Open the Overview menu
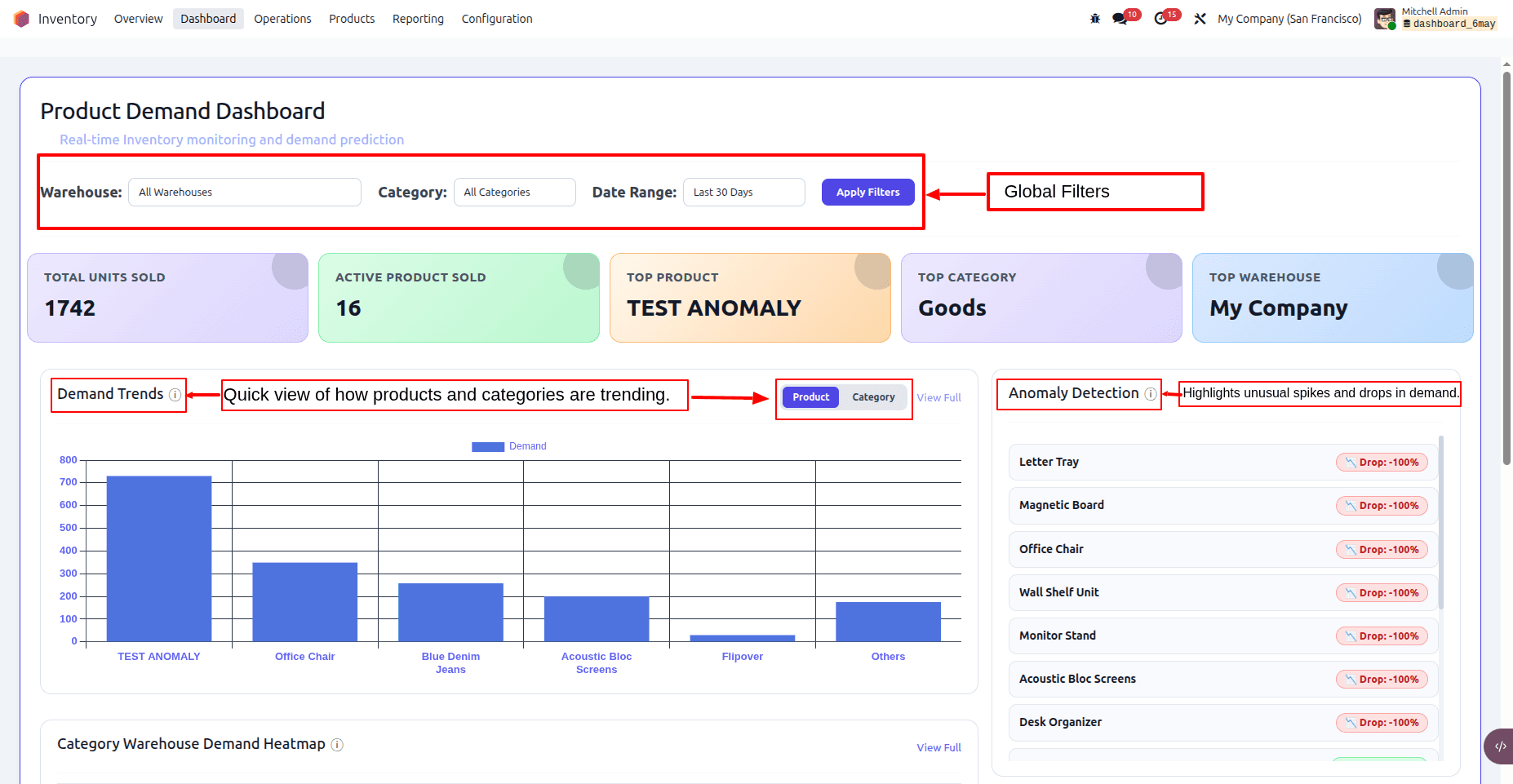 pos(138,19)
